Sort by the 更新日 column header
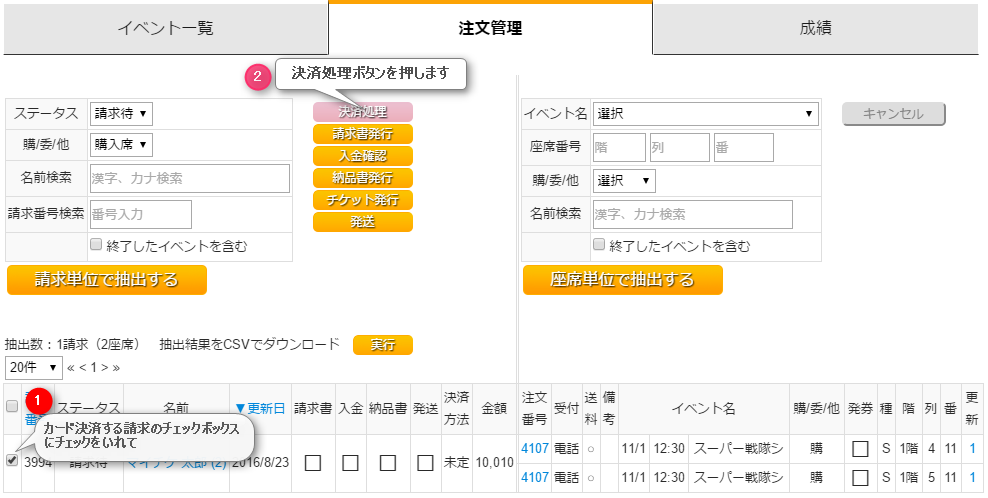988x498 pixels. [x=260, y=408]
